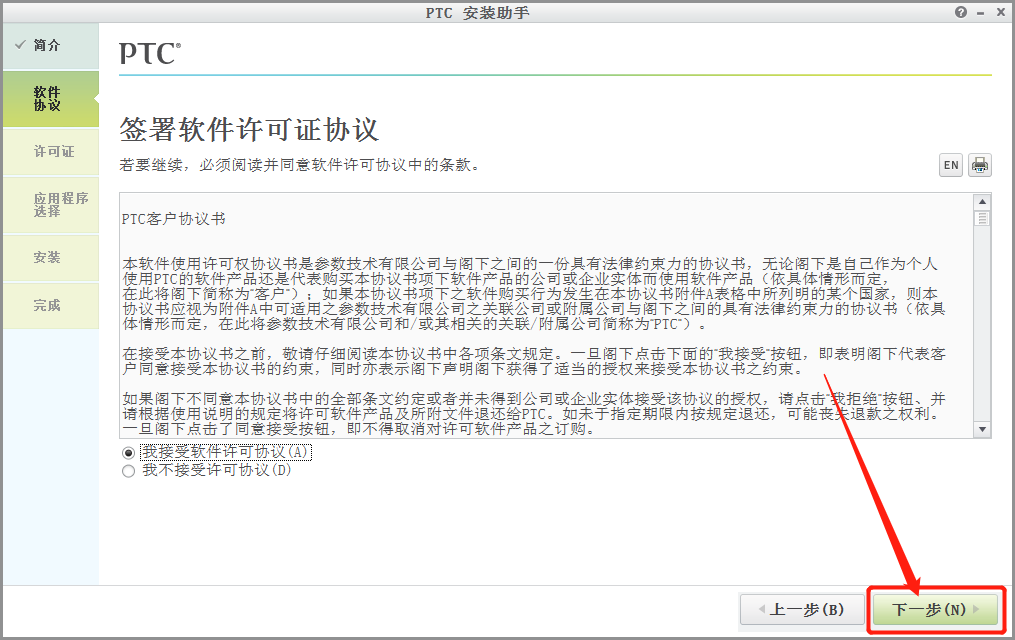Select 我接受软件许可协议(A) radio button
Screen dimensions: 1015x640
pyautogui.click(x=128, y=453)
